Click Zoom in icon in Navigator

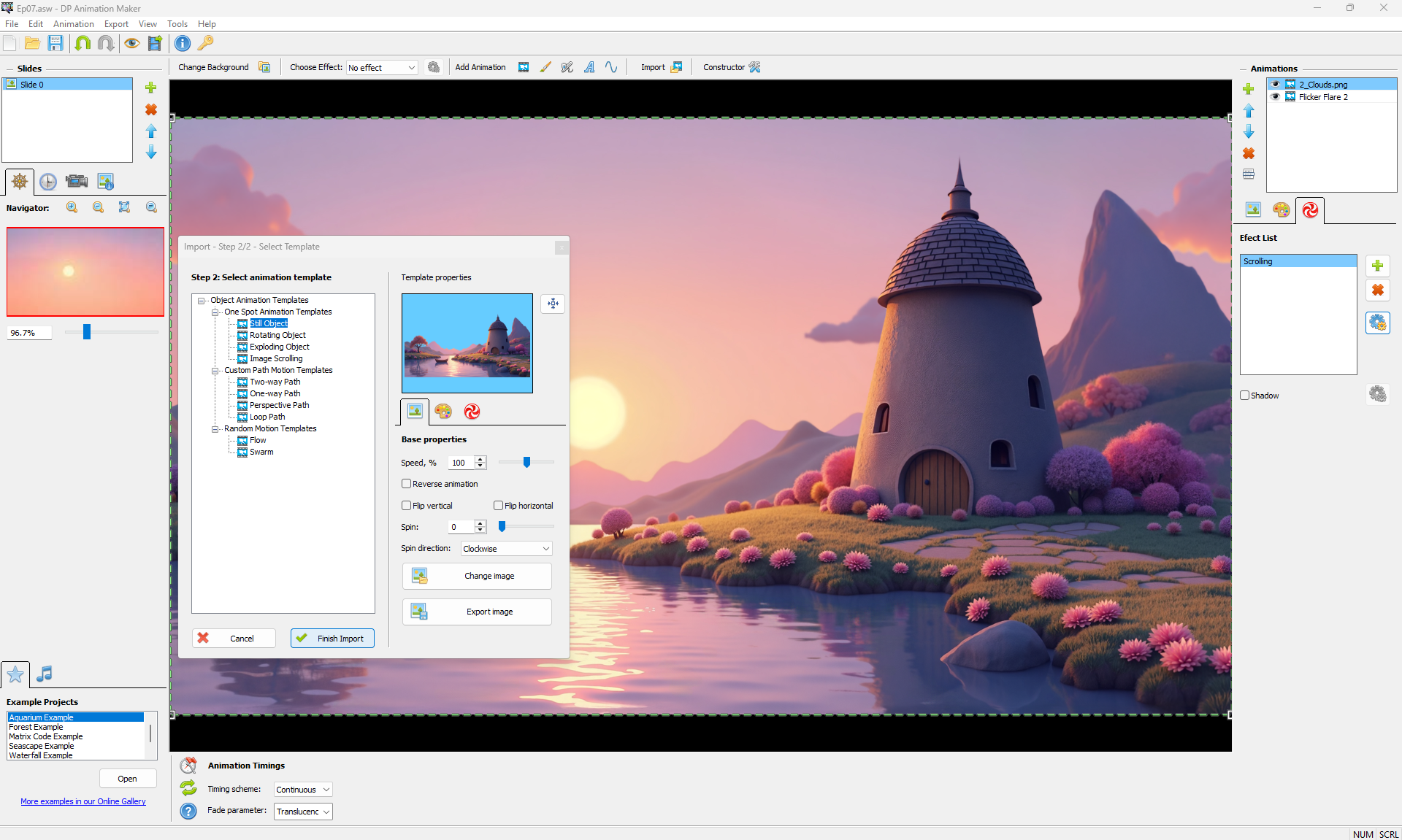[x=72, y=207]
